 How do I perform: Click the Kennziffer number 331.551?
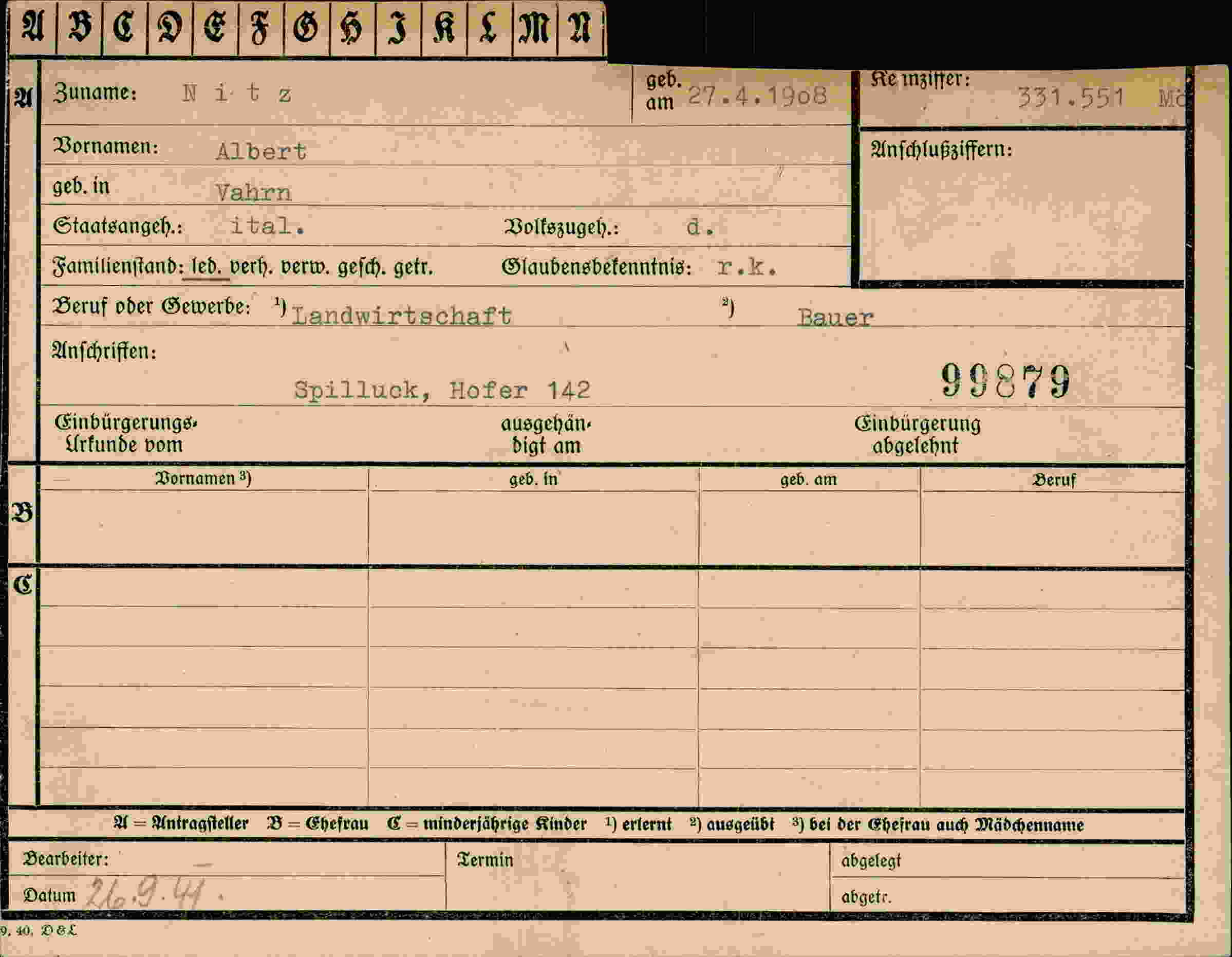pos(1071,98)
